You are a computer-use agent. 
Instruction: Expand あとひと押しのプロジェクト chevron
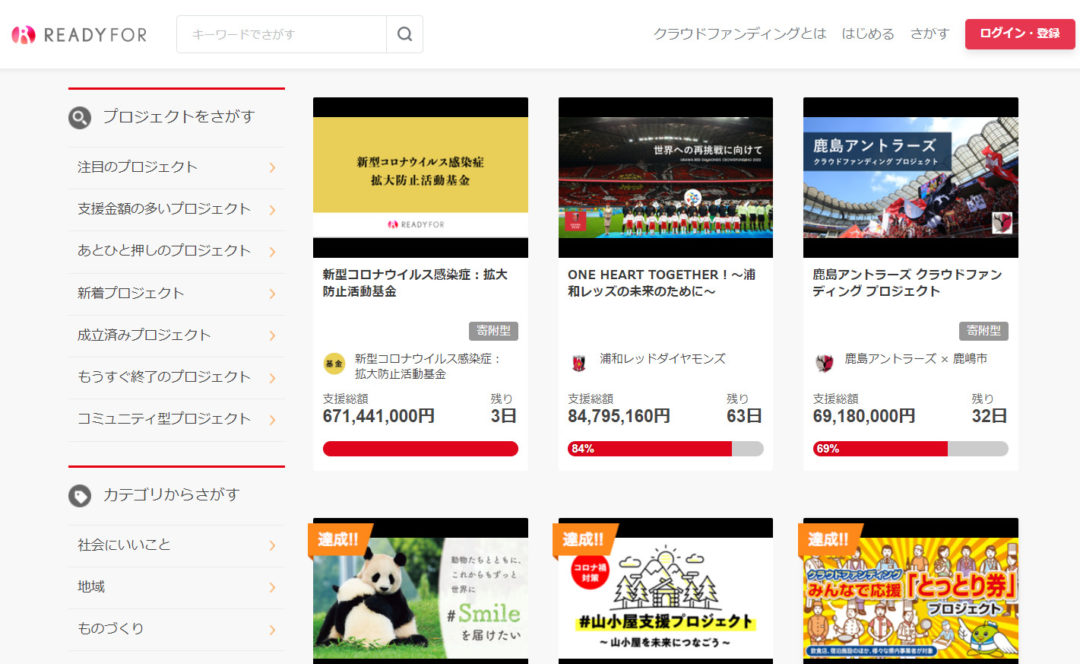click(x=273, y=251)
